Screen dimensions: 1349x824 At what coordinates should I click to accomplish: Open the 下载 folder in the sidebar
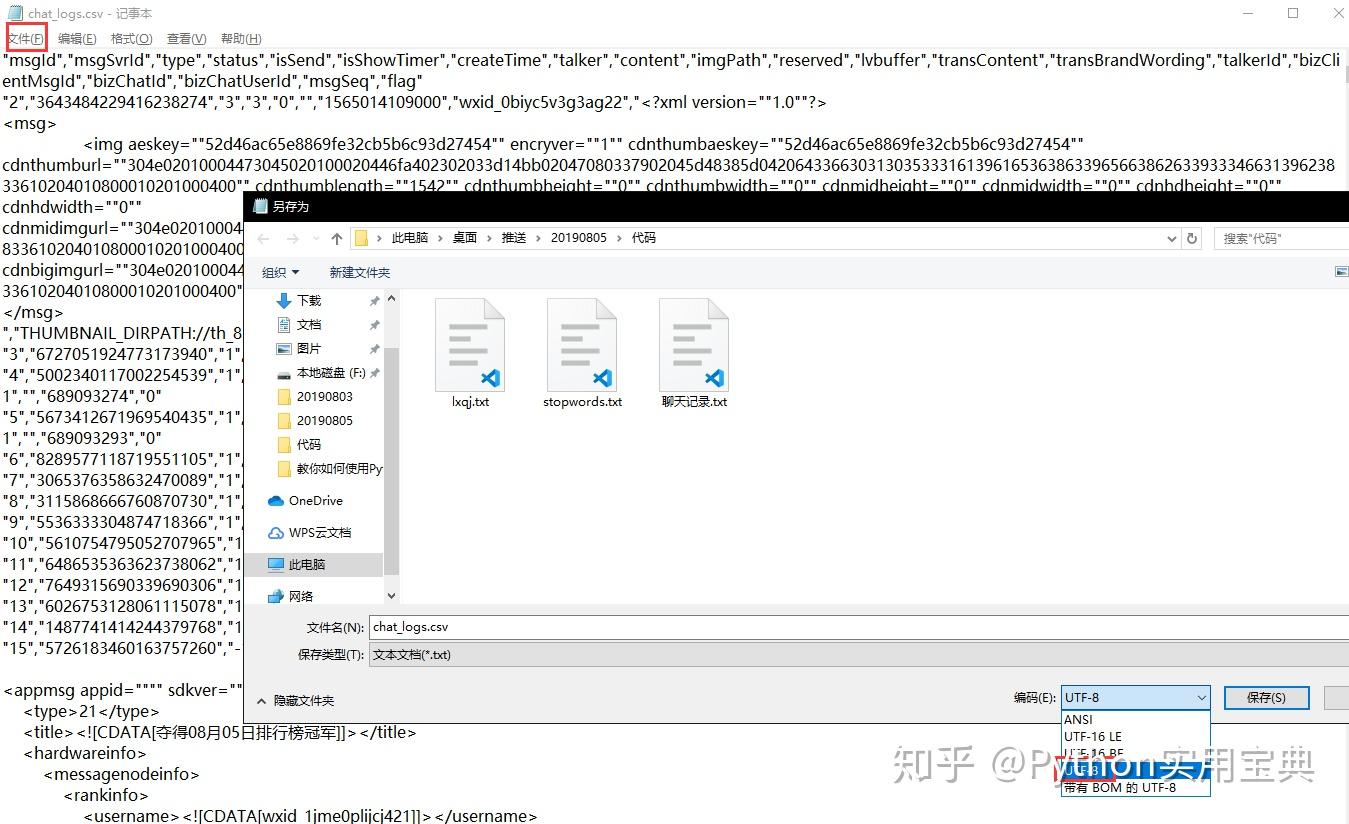308,300
